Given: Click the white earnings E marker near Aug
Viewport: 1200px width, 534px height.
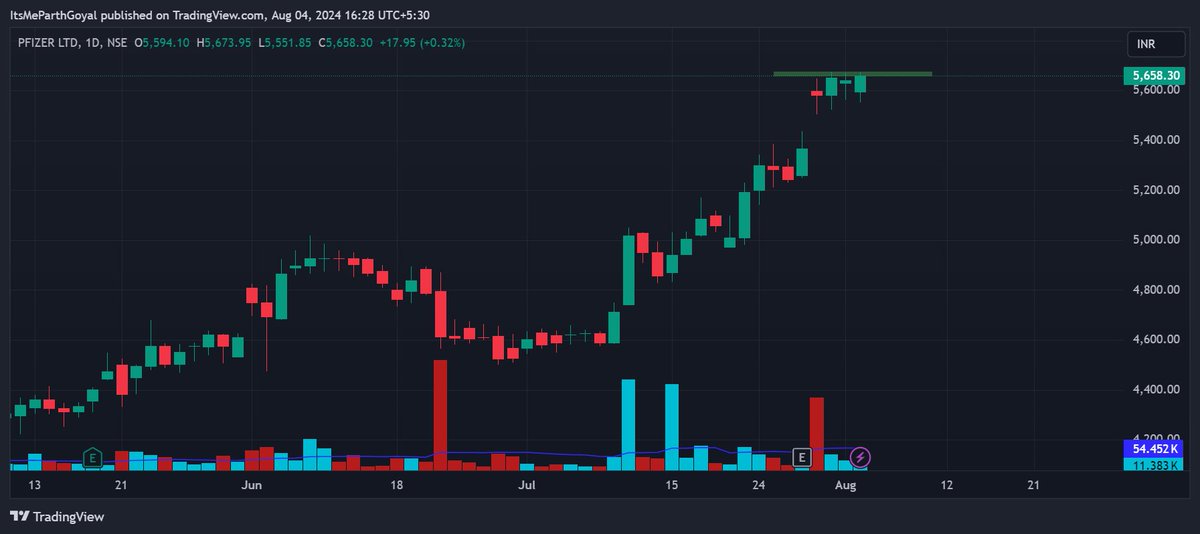Looking at the screenshot, I should (801, 457).
